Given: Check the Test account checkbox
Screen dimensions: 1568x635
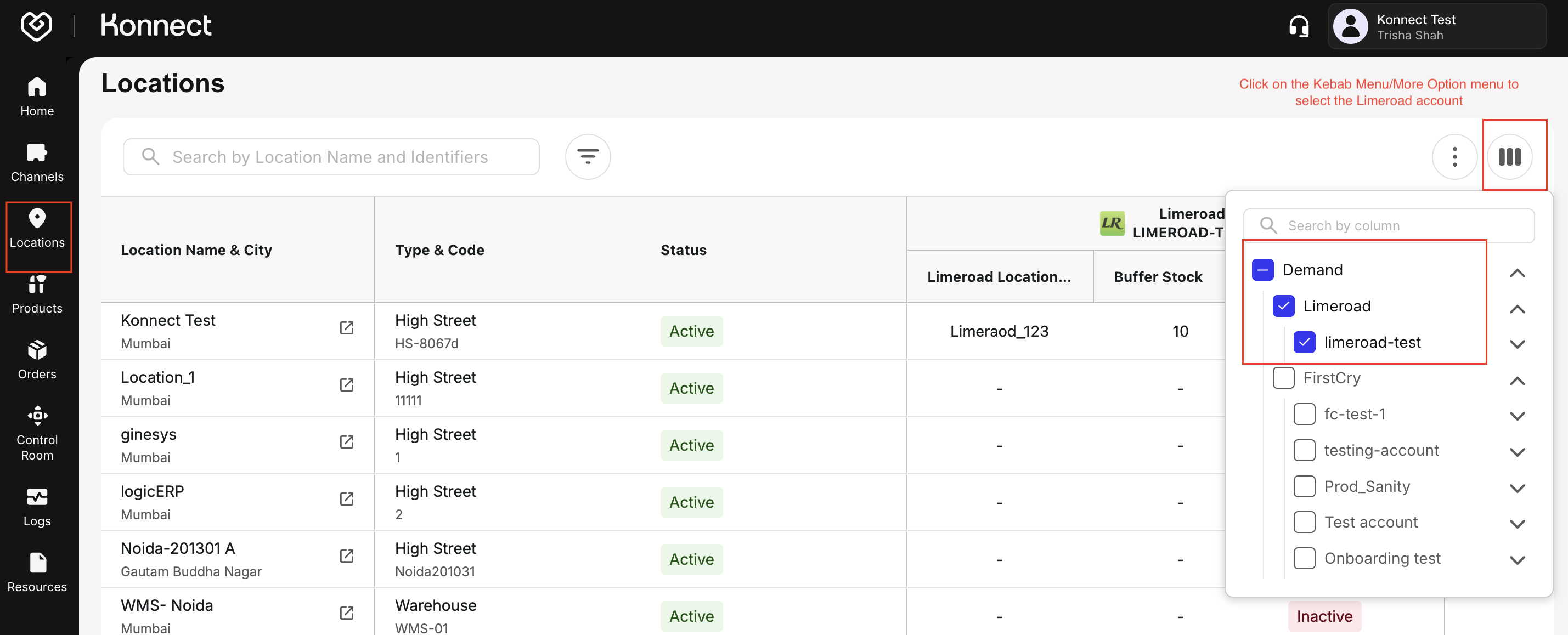Looking at the screenshot, I should (x=1304, y=523).
